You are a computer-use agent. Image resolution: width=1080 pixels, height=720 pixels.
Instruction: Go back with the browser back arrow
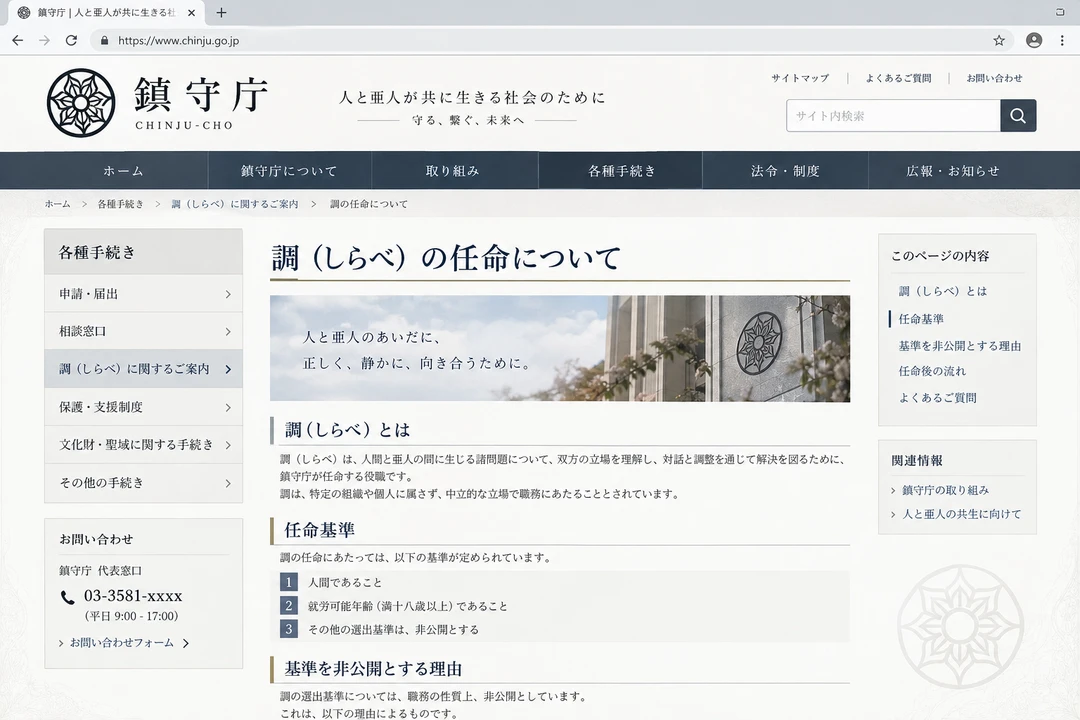[18, 41]
